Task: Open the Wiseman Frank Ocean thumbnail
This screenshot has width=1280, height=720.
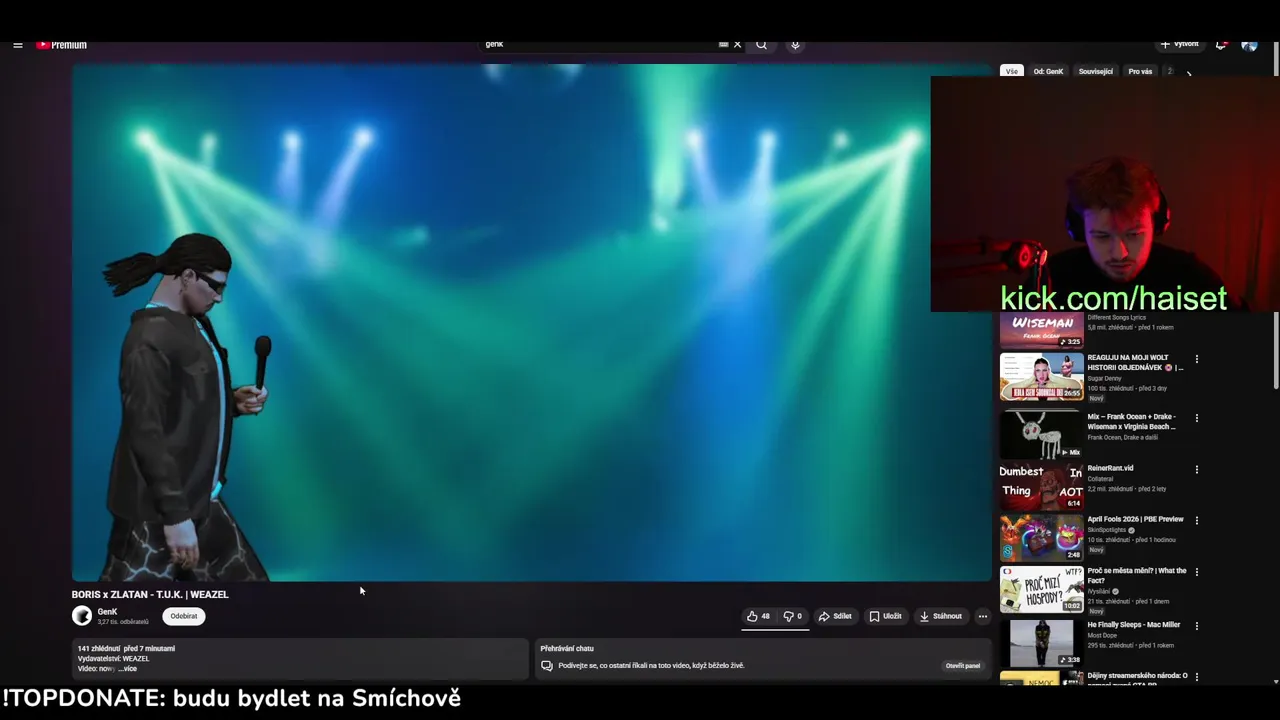Action: coord(1041,330)
